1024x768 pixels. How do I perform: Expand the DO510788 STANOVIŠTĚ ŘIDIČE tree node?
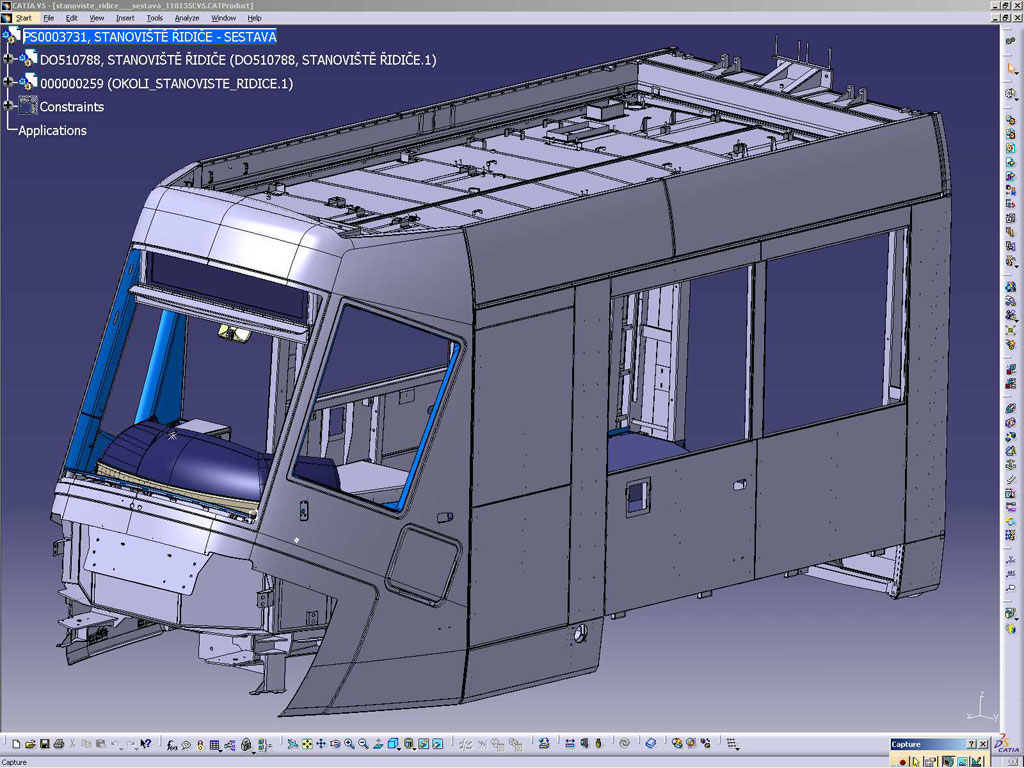[x=9, y=59]
